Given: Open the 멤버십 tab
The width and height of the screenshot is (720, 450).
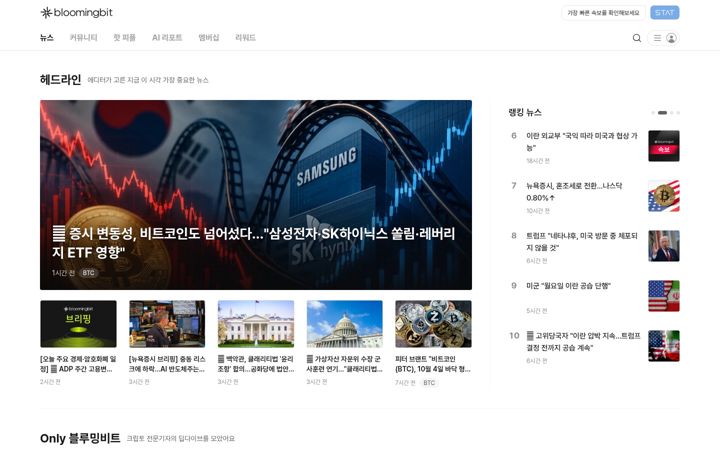Looking at the screenshot, I should coord(208,38).
